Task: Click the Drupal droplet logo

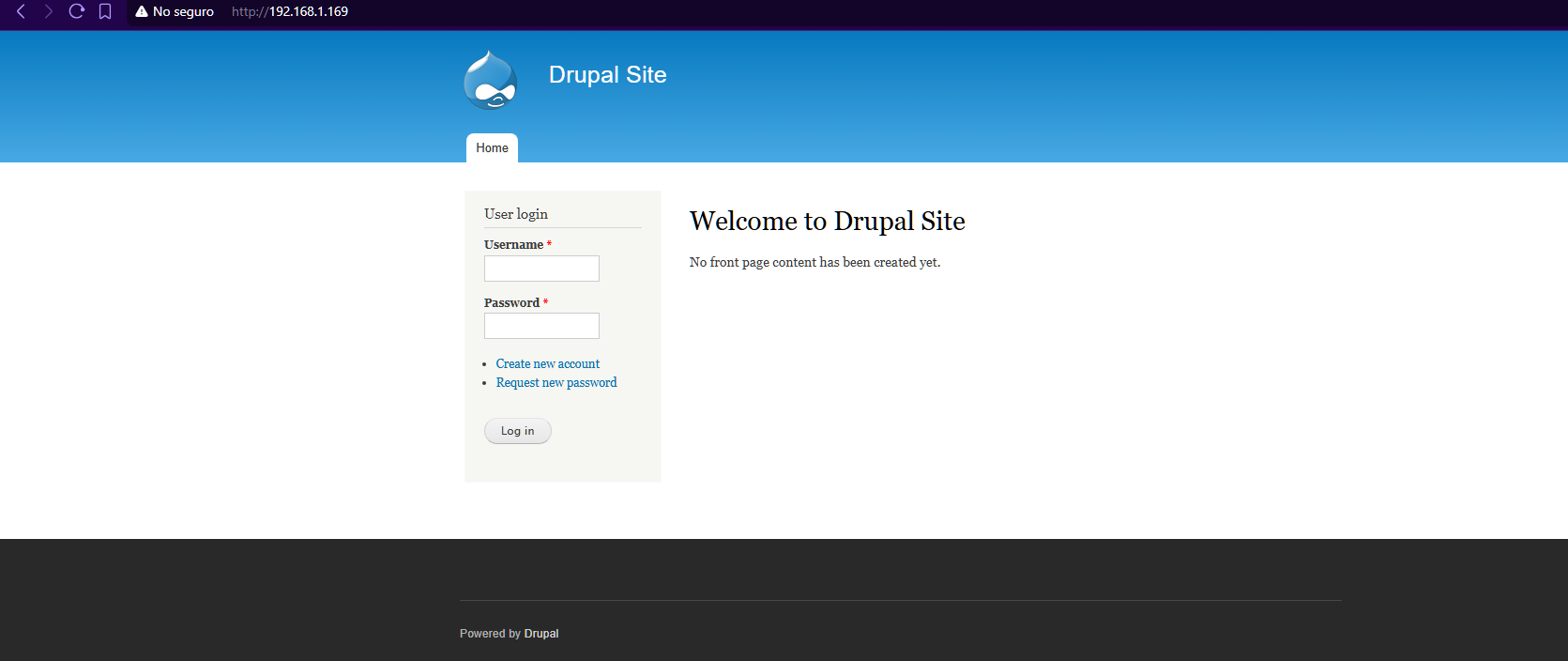Action: click(490, 80)
